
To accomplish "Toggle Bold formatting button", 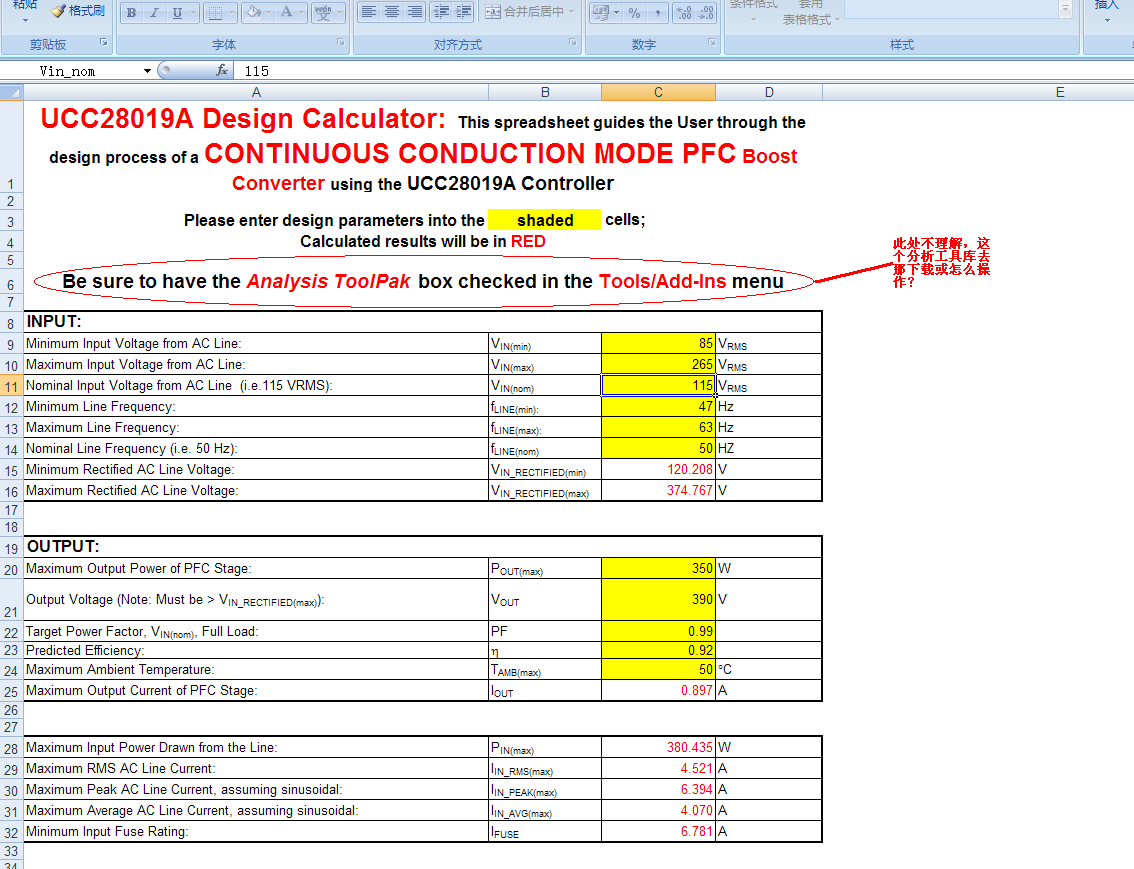I will point(132,12).
